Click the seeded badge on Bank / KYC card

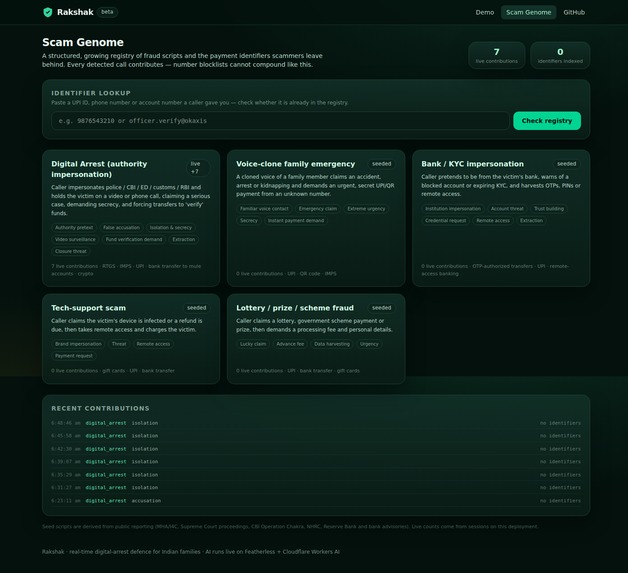566,164
